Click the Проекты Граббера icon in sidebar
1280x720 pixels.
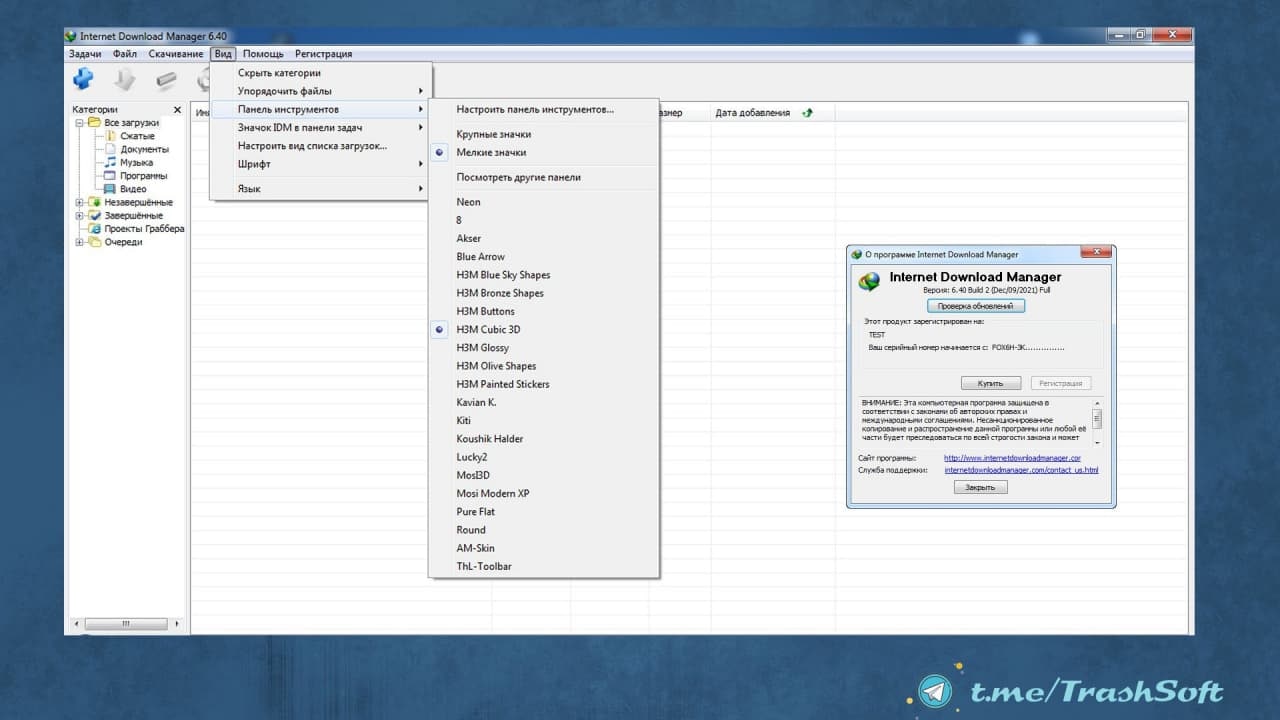(x=95, y=229)
